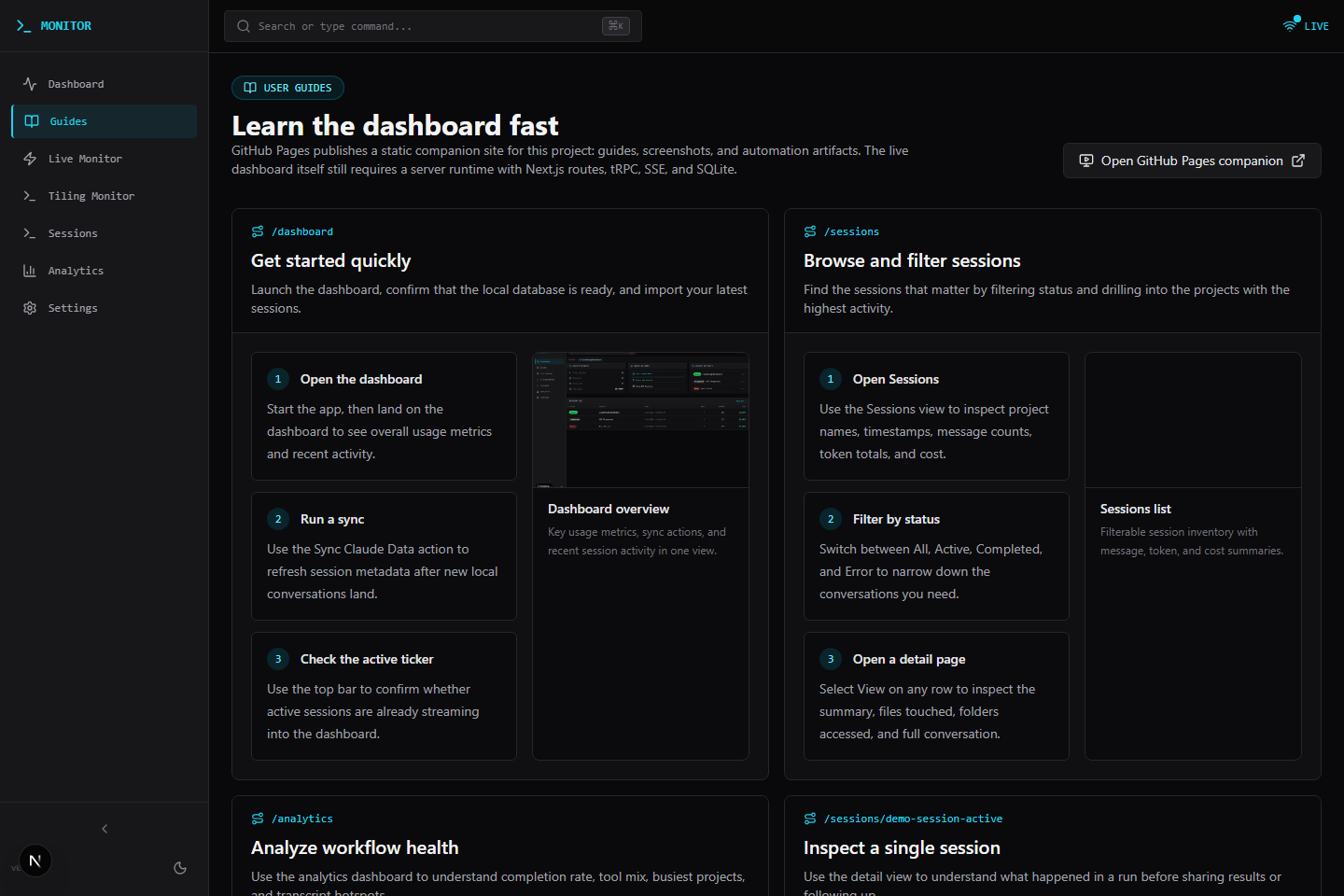Click the presentation icon on companion button

pos(1086,161)
